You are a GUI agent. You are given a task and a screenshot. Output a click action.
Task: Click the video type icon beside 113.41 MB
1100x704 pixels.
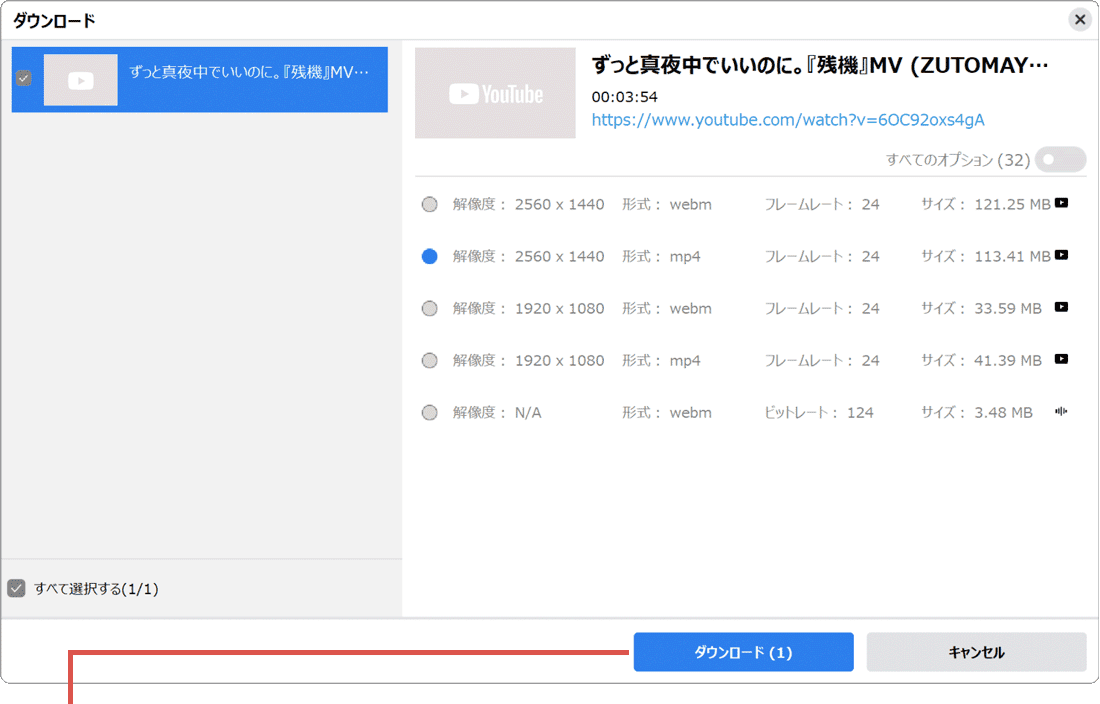pyautogui.click(x=1062, y=255)
